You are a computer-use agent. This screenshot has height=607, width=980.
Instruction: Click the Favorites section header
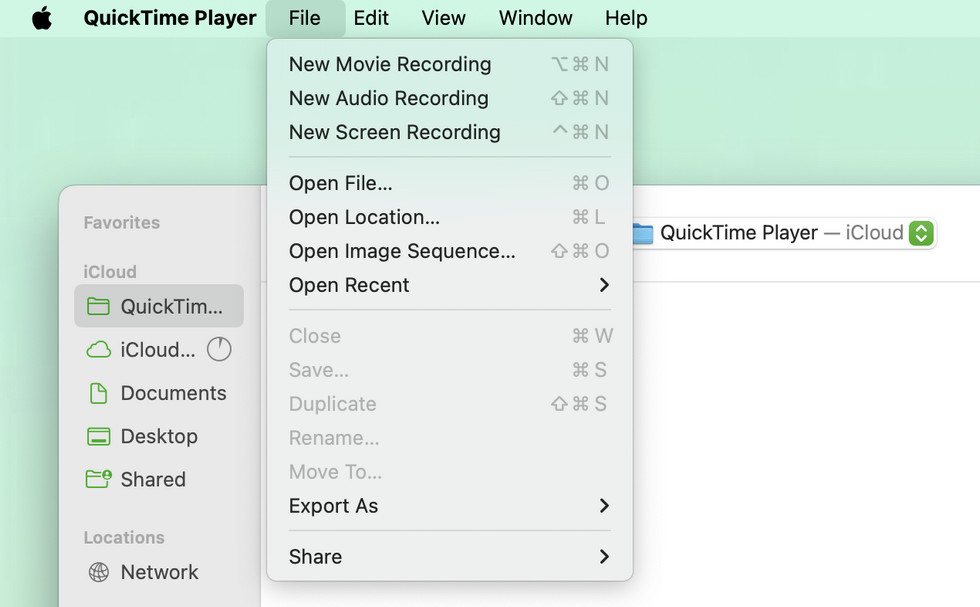point(122,223)
